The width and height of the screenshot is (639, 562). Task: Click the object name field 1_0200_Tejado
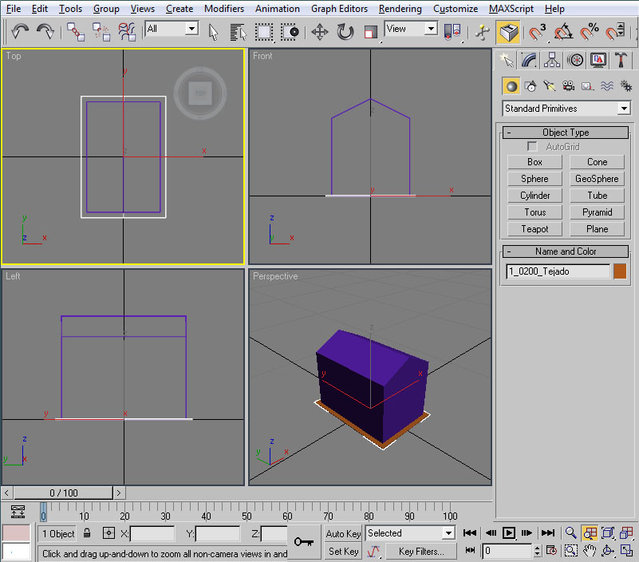[x=557, y=271]
